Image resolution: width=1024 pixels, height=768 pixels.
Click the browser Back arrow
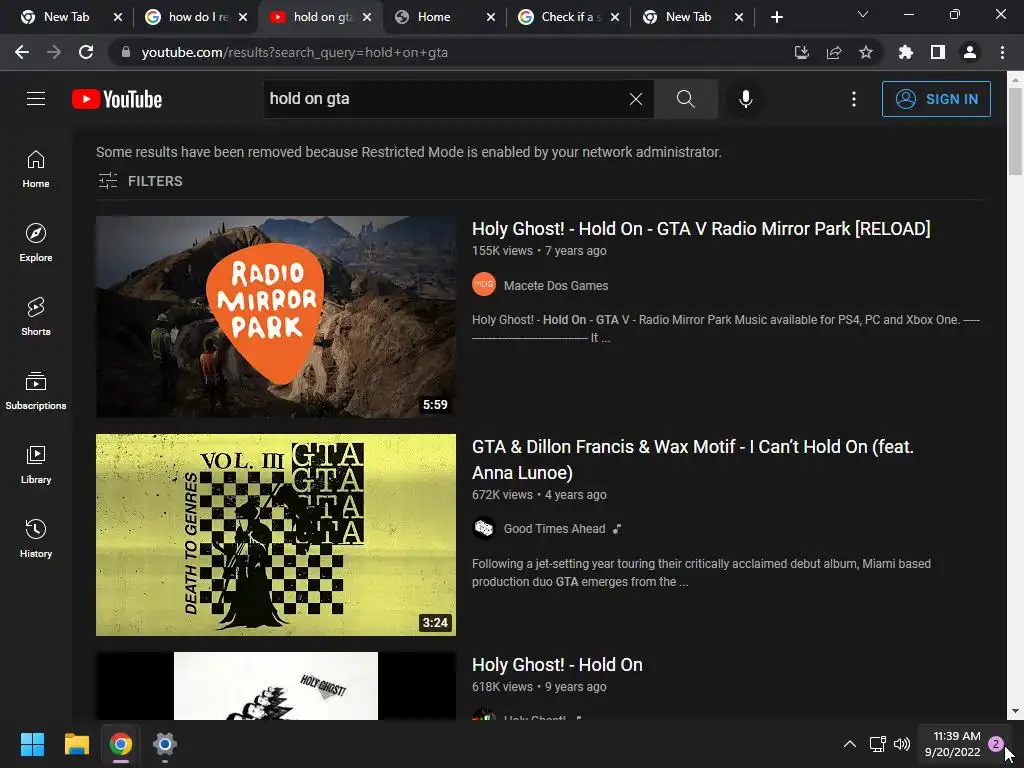tap(22, 52)
